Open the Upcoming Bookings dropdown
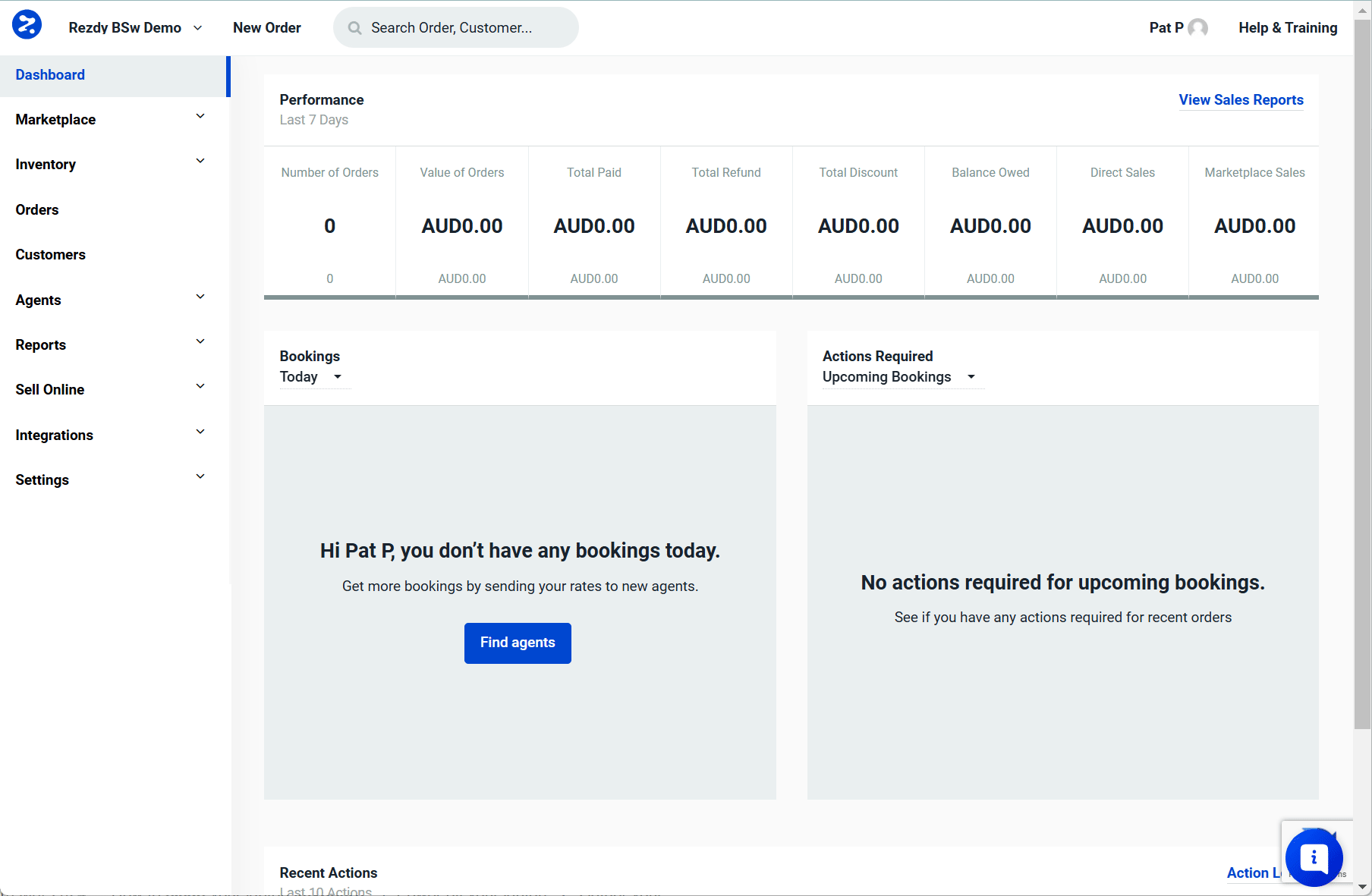This screenshot has width=1372, height=896. point(902,376)
